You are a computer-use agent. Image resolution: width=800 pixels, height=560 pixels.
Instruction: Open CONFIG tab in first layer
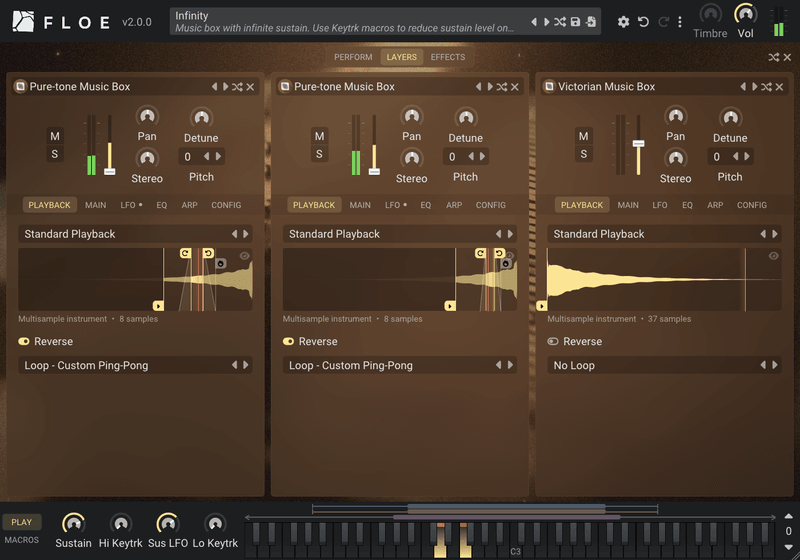click(226, 205)
